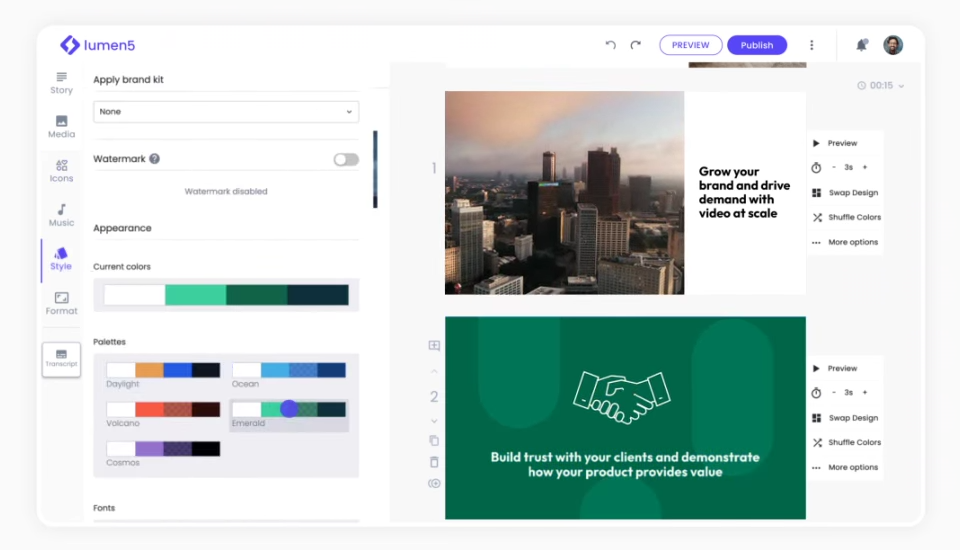This screenshot has height=550, width=960.
Task: Click the white swatch in Current colors
Action: tap(135, 295)
